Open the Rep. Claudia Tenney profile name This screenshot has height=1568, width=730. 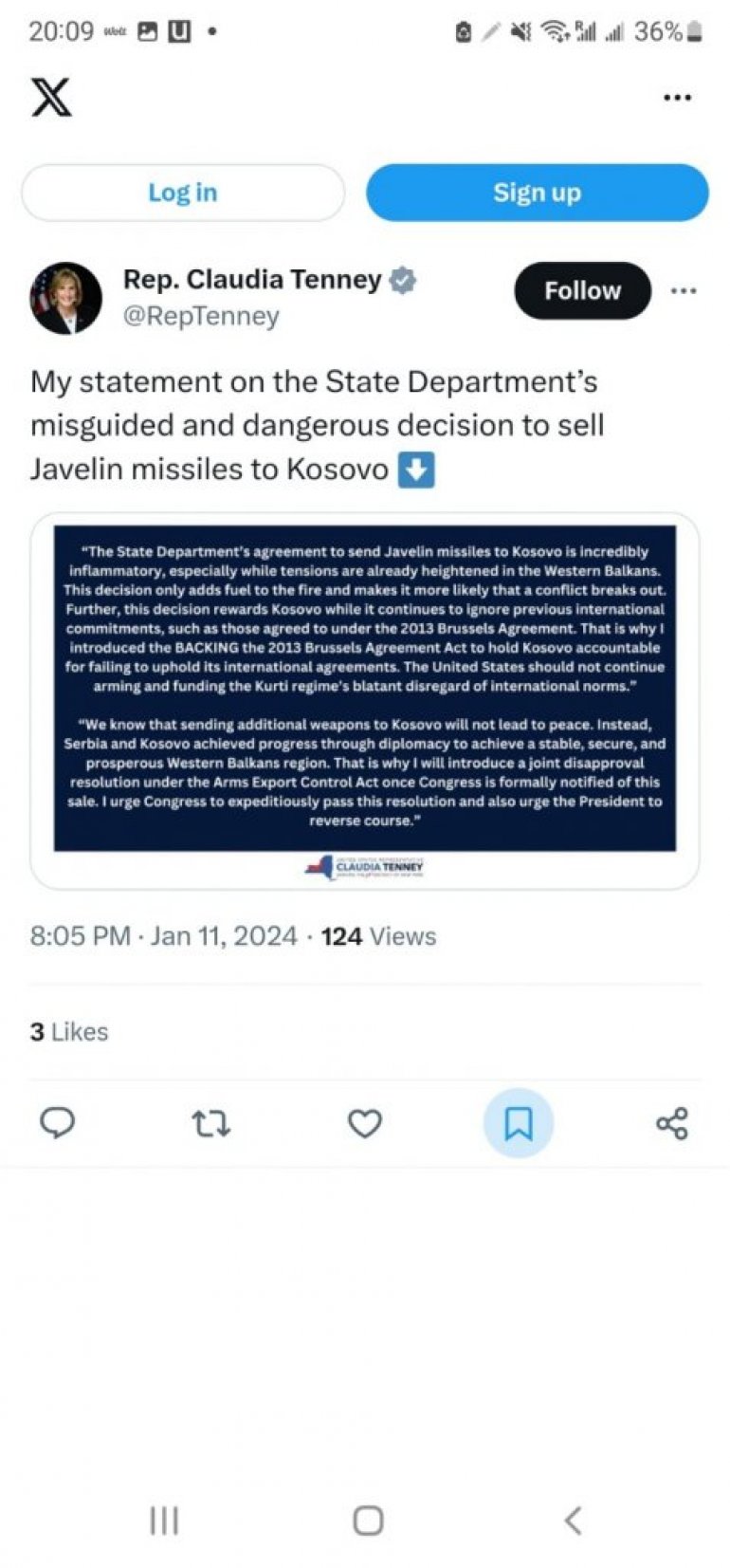tap(252, 280)
